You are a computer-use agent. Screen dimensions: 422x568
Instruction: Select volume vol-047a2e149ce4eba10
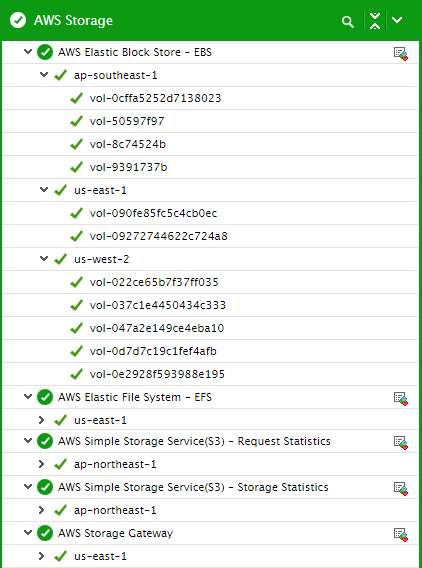pos(157,328)
